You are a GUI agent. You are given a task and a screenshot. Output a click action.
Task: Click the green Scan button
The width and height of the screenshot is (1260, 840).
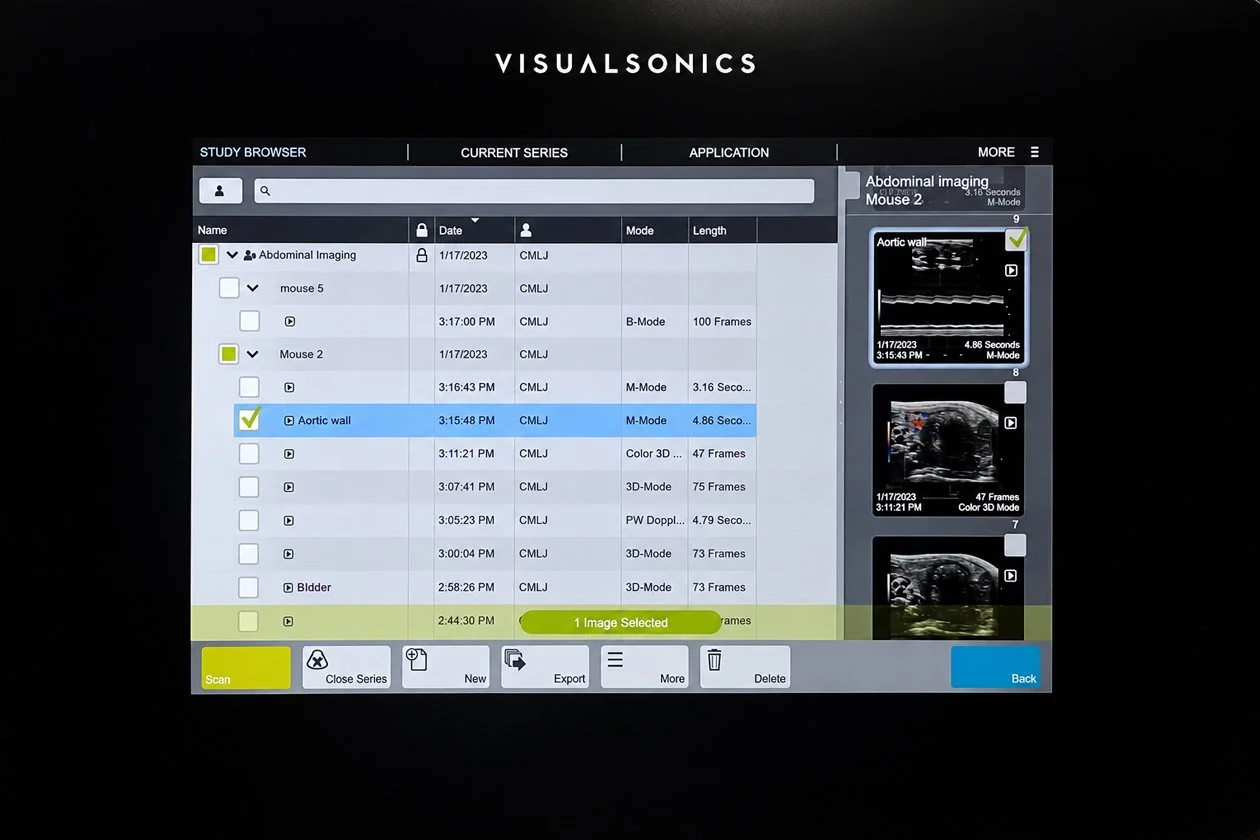(246, 667)
